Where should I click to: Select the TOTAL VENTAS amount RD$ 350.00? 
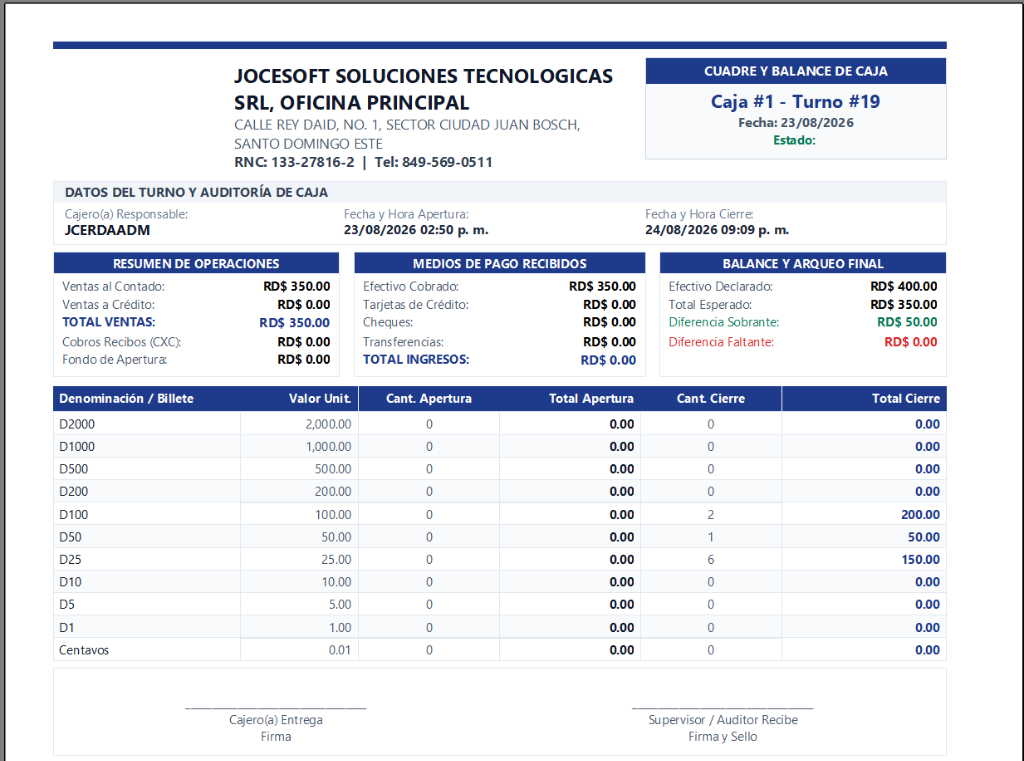tap(295, 323)
